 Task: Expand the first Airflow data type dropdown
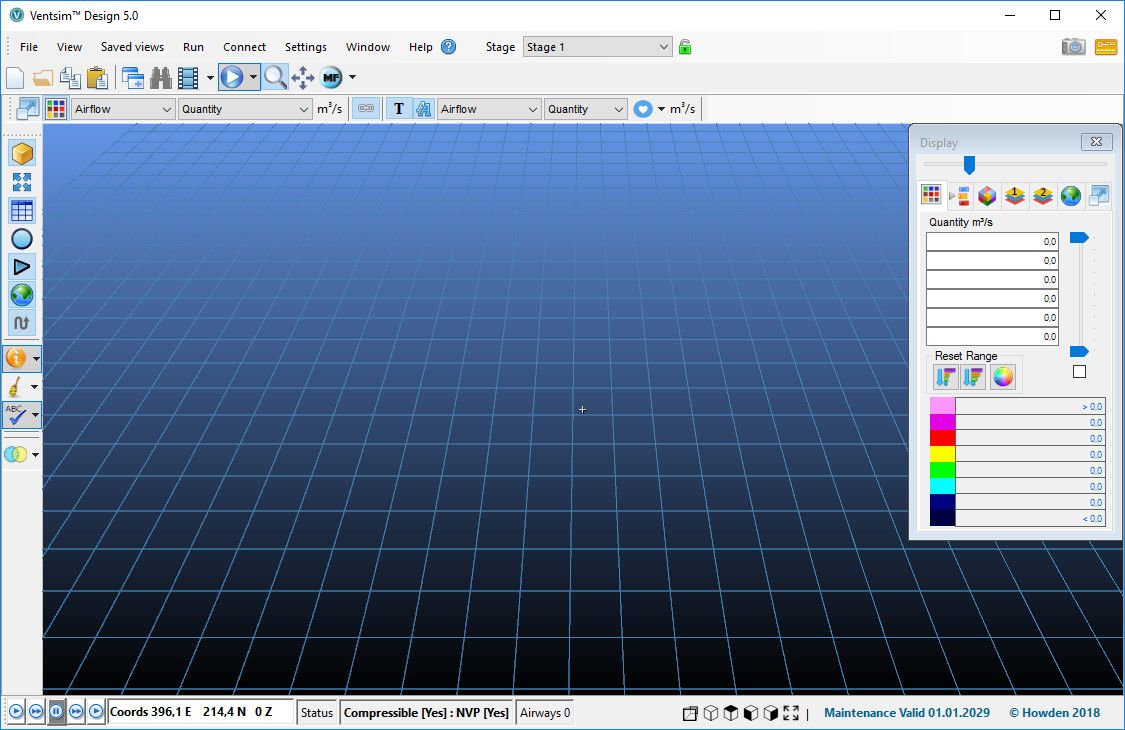pyautogui.click(x=123, y=109)
